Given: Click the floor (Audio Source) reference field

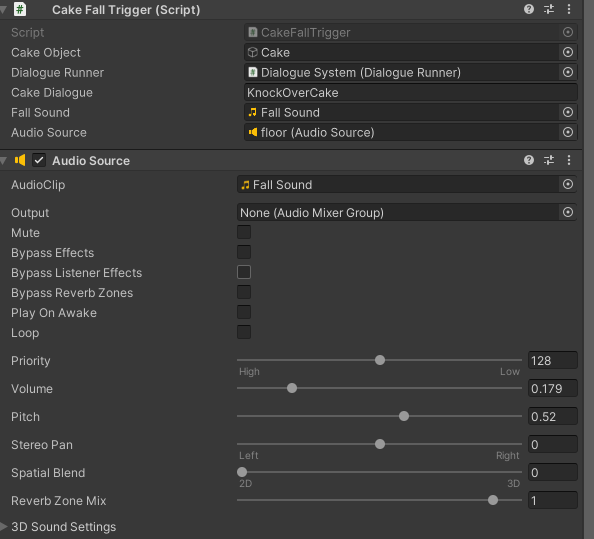Looking at the screenshot, I should tap(402, 132).
